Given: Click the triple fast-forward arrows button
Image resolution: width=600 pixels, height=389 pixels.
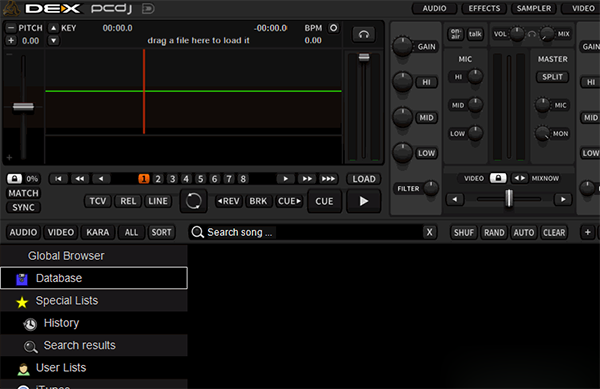Looking at the screenshot, I should tap(328, 179).
